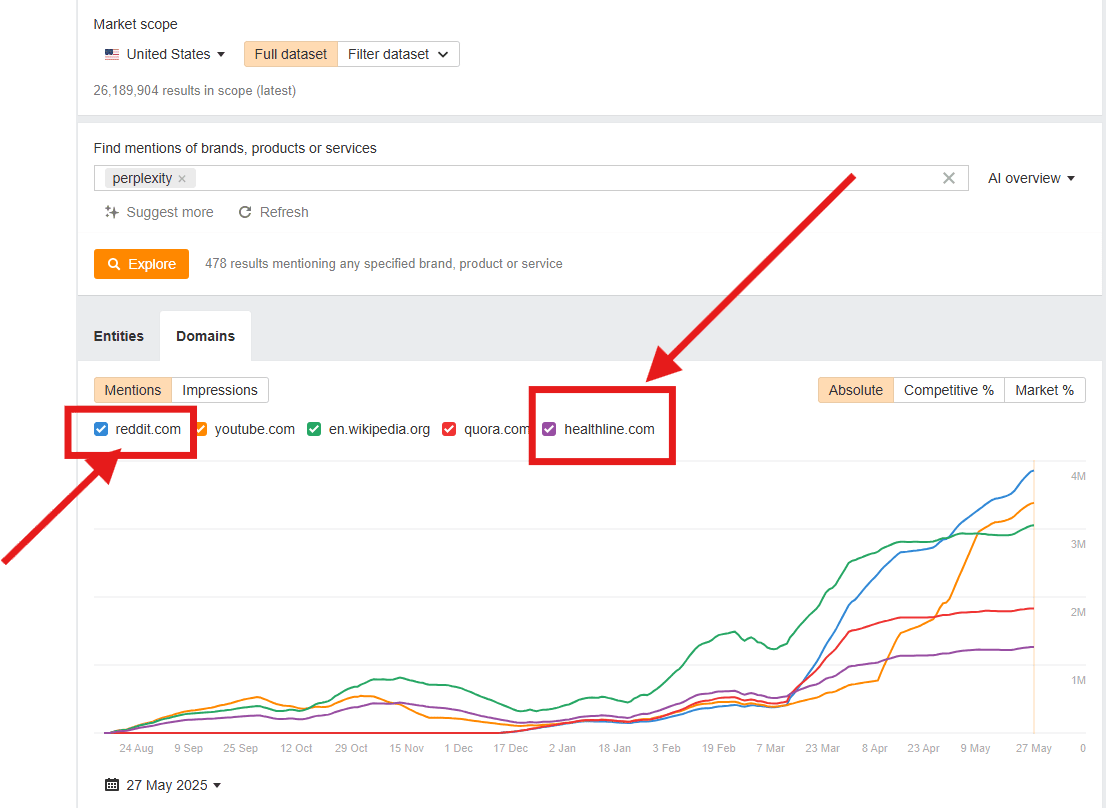Click the "29 Oct" x-axis label

click(x=351, y=748)
